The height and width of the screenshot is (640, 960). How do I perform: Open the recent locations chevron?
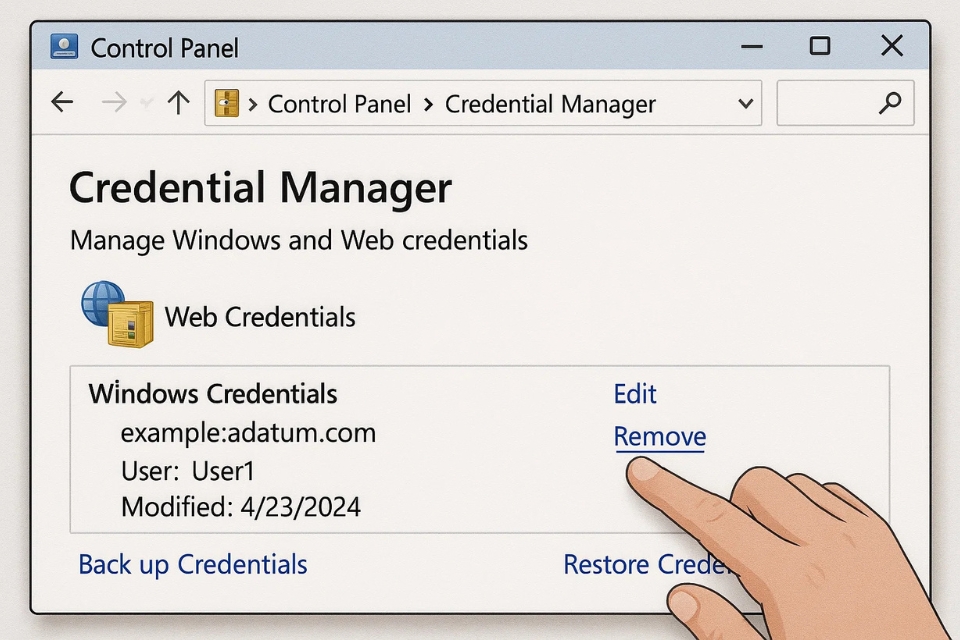pyautogui.click(x=148, y=104)
